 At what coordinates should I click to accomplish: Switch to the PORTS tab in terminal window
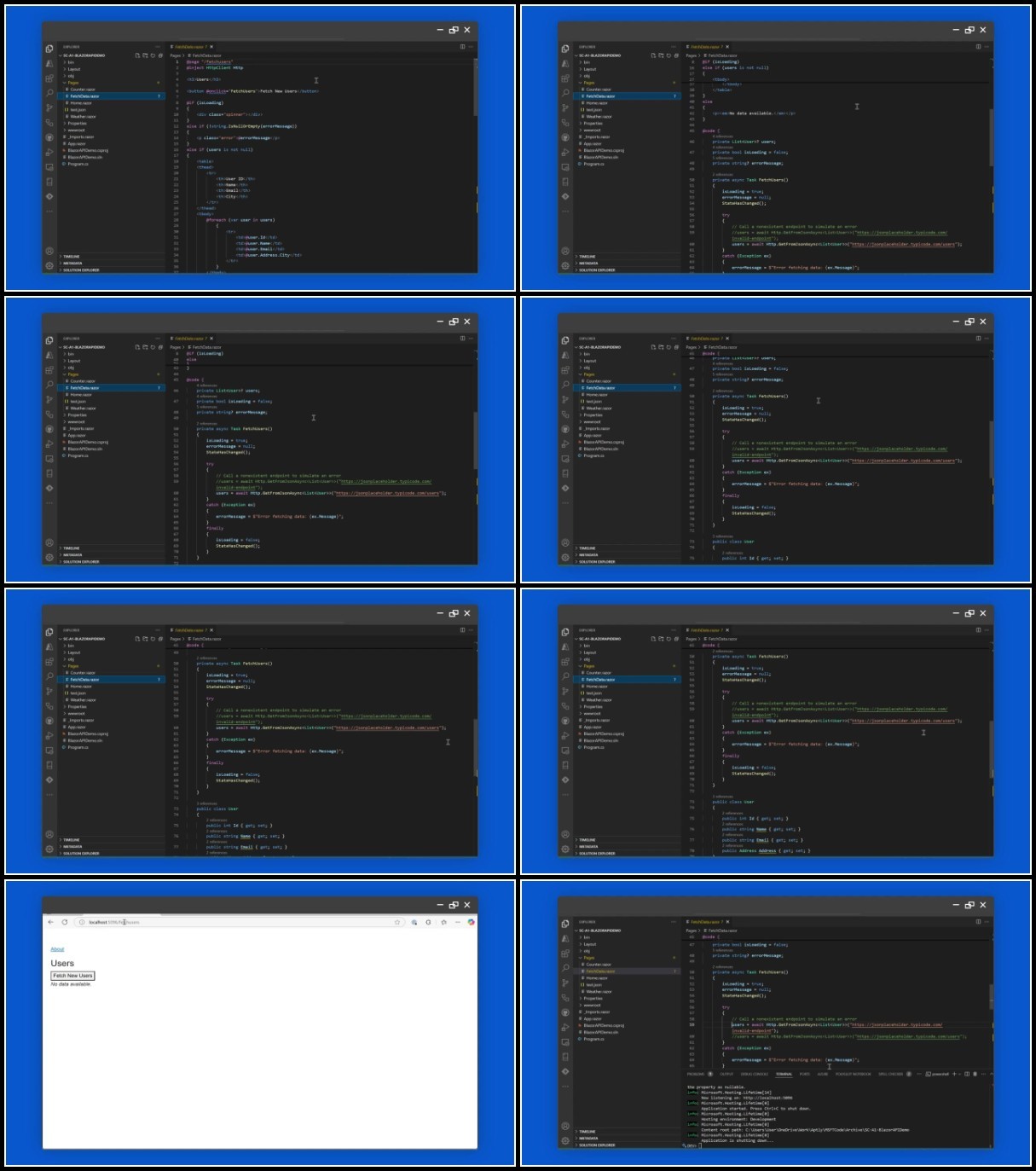click(804, 1074)
